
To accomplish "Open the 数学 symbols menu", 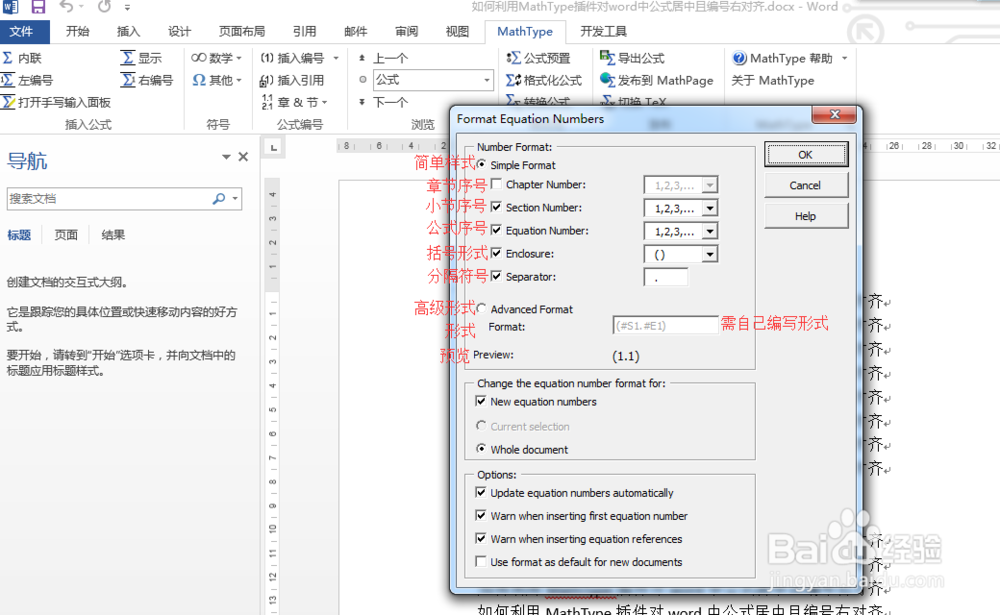I will 217,58.
